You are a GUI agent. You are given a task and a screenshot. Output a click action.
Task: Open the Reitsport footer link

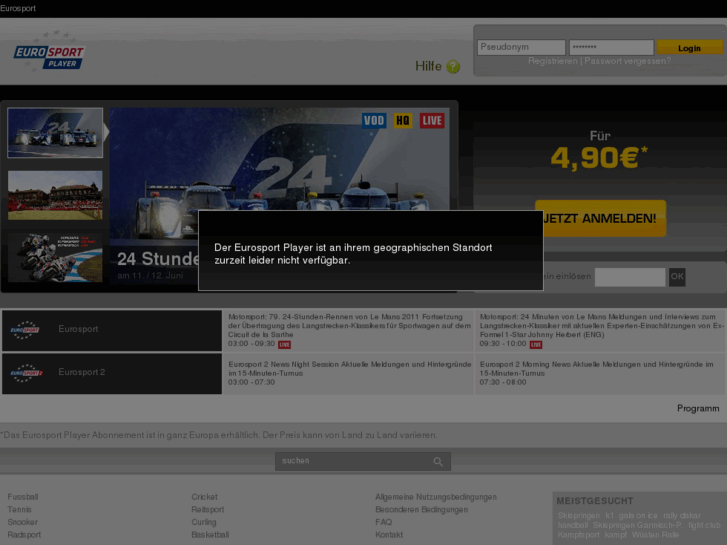(208, 510)
